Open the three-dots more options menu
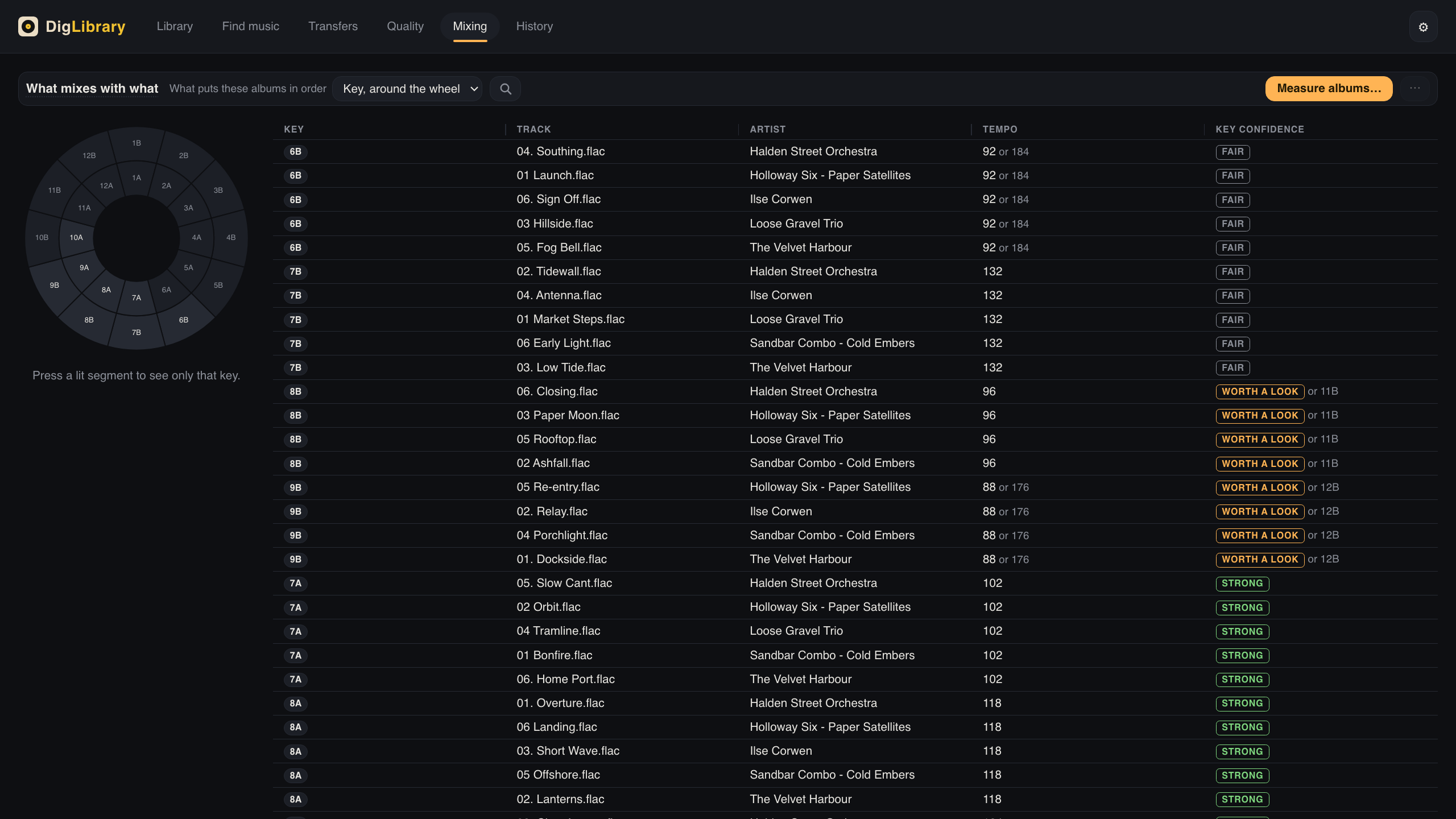This screenshot has width=1456, height=819. tap(1415, 88)
